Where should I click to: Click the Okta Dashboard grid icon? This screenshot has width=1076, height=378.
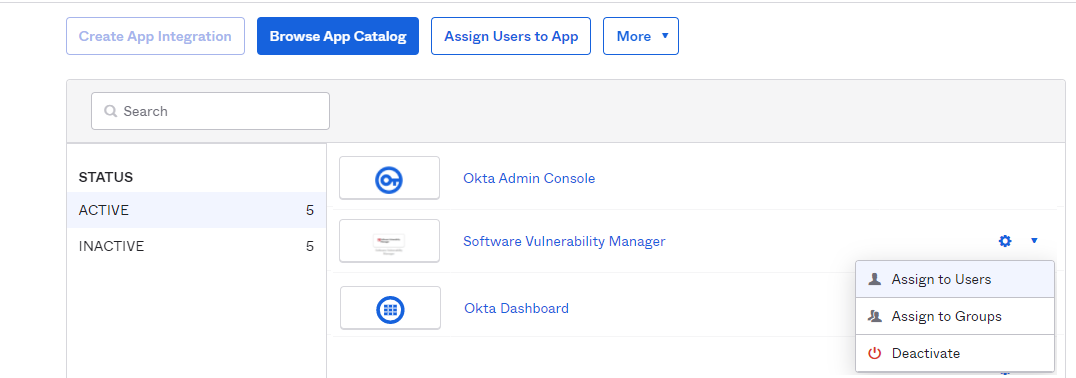tap(390, 309)
